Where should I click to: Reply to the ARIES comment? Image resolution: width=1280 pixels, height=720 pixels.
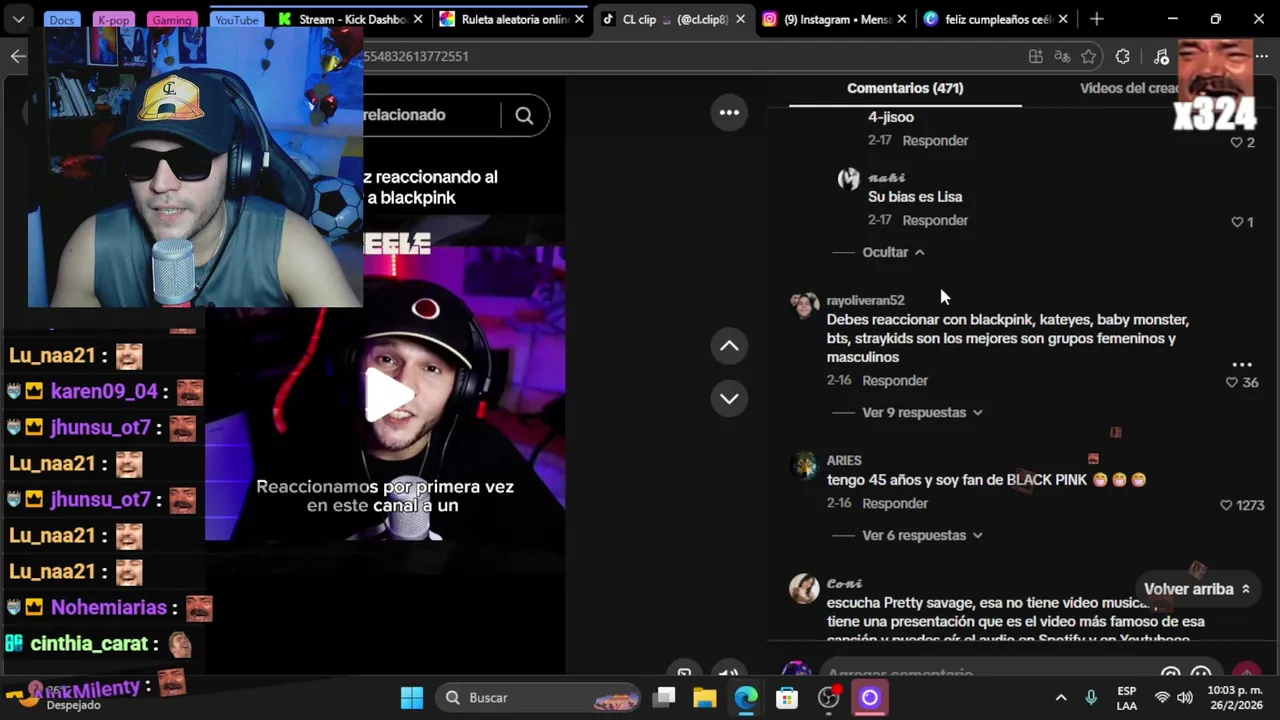pyautogui.click(x=895, y=503)
